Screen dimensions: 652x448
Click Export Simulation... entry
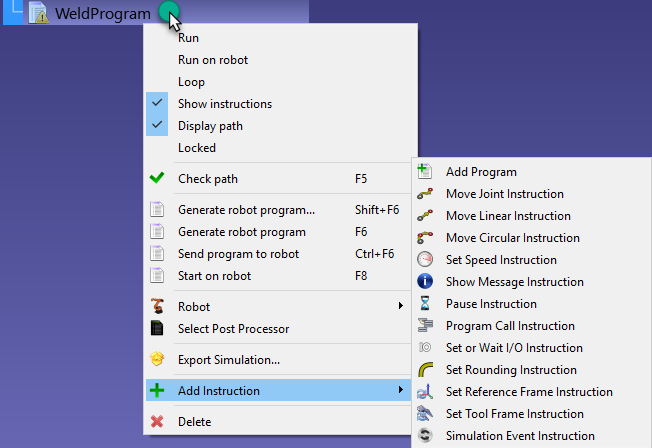coord(228,360)
